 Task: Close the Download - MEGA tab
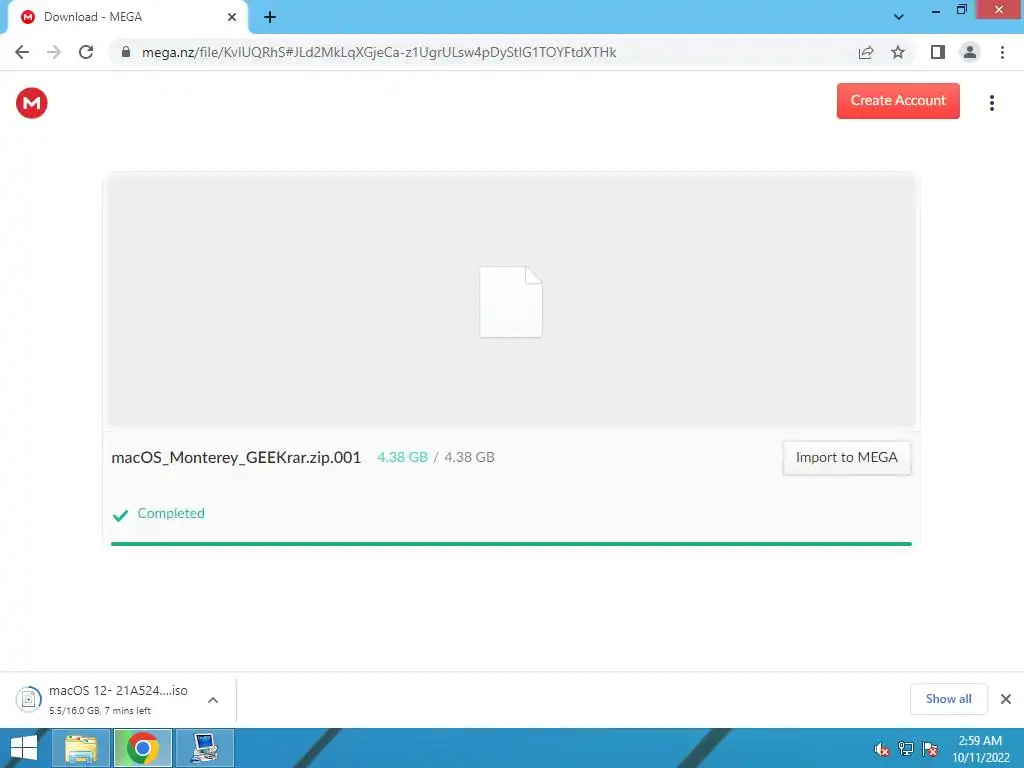pos(232,17)
